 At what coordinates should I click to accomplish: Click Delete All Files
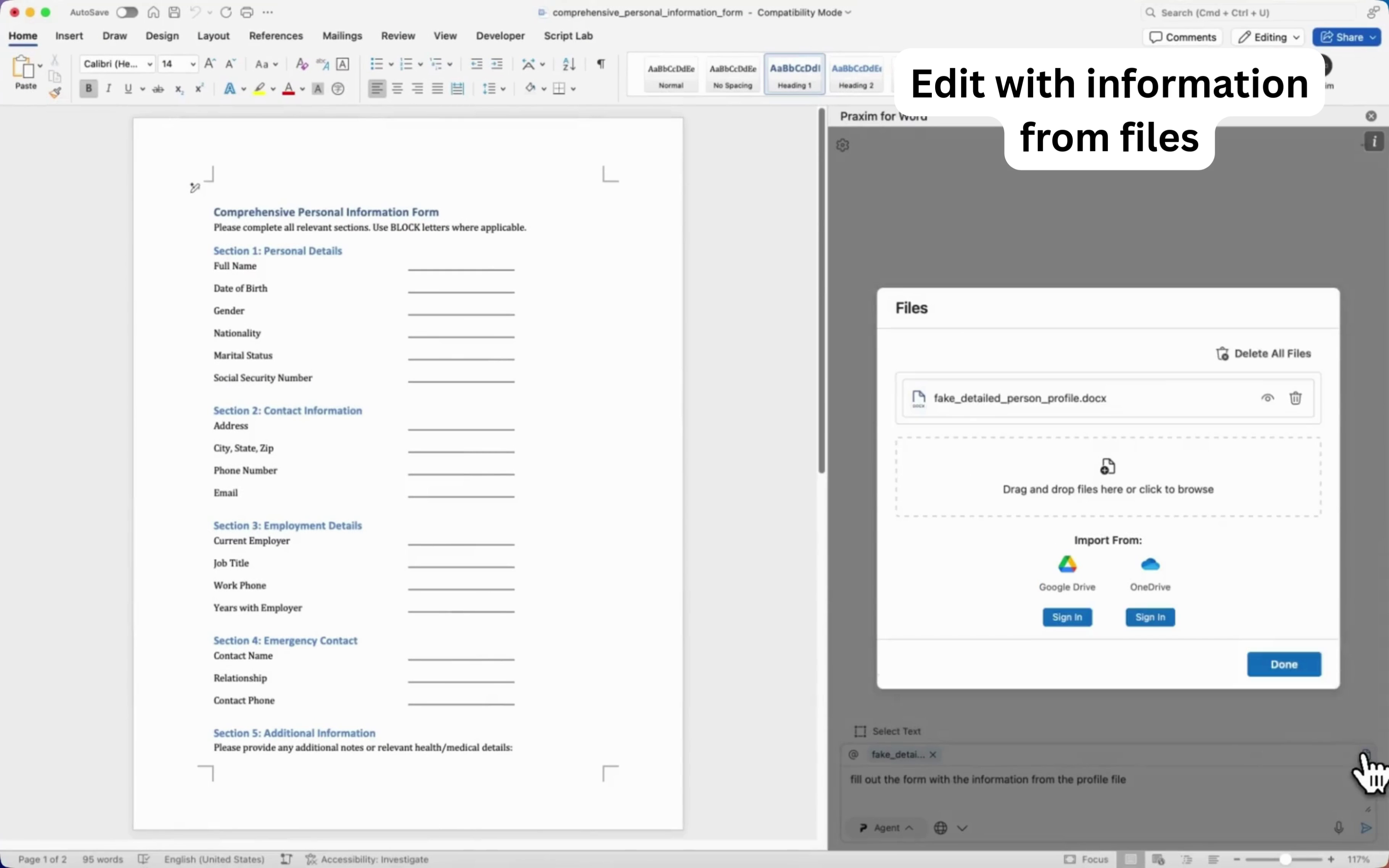1263,354
